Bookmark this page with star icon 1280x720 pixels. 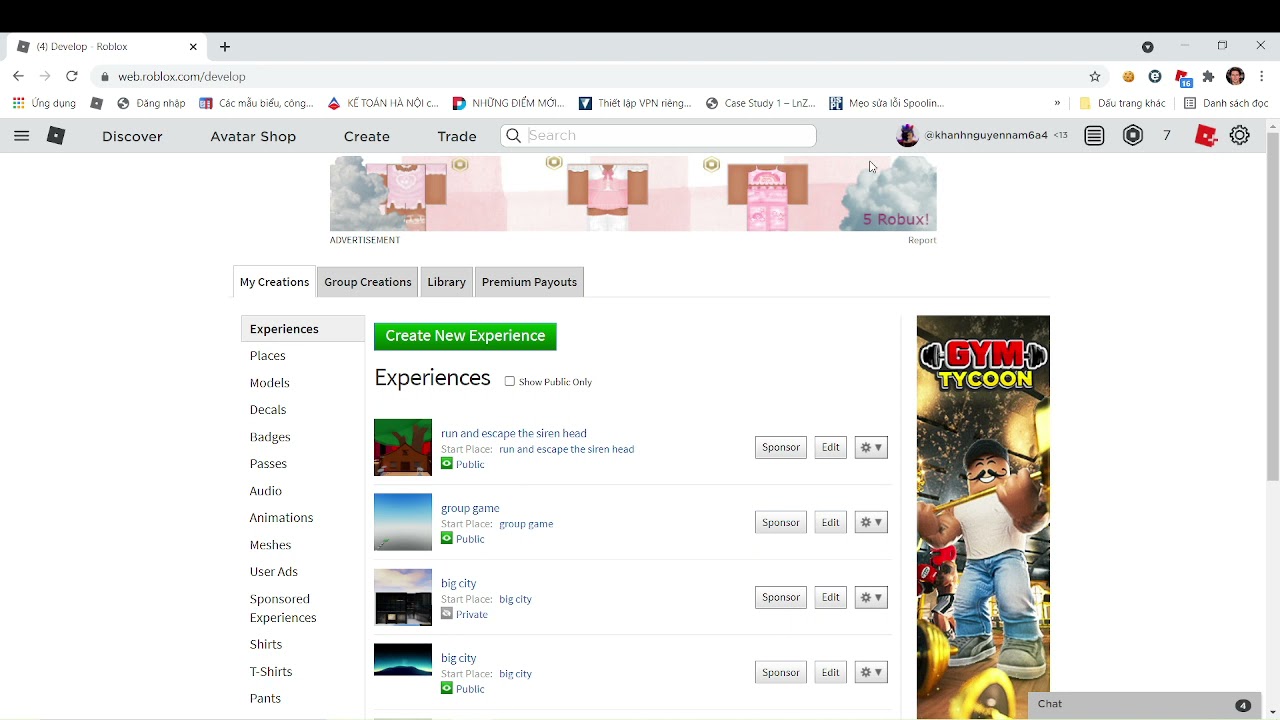coord(1095,76)
